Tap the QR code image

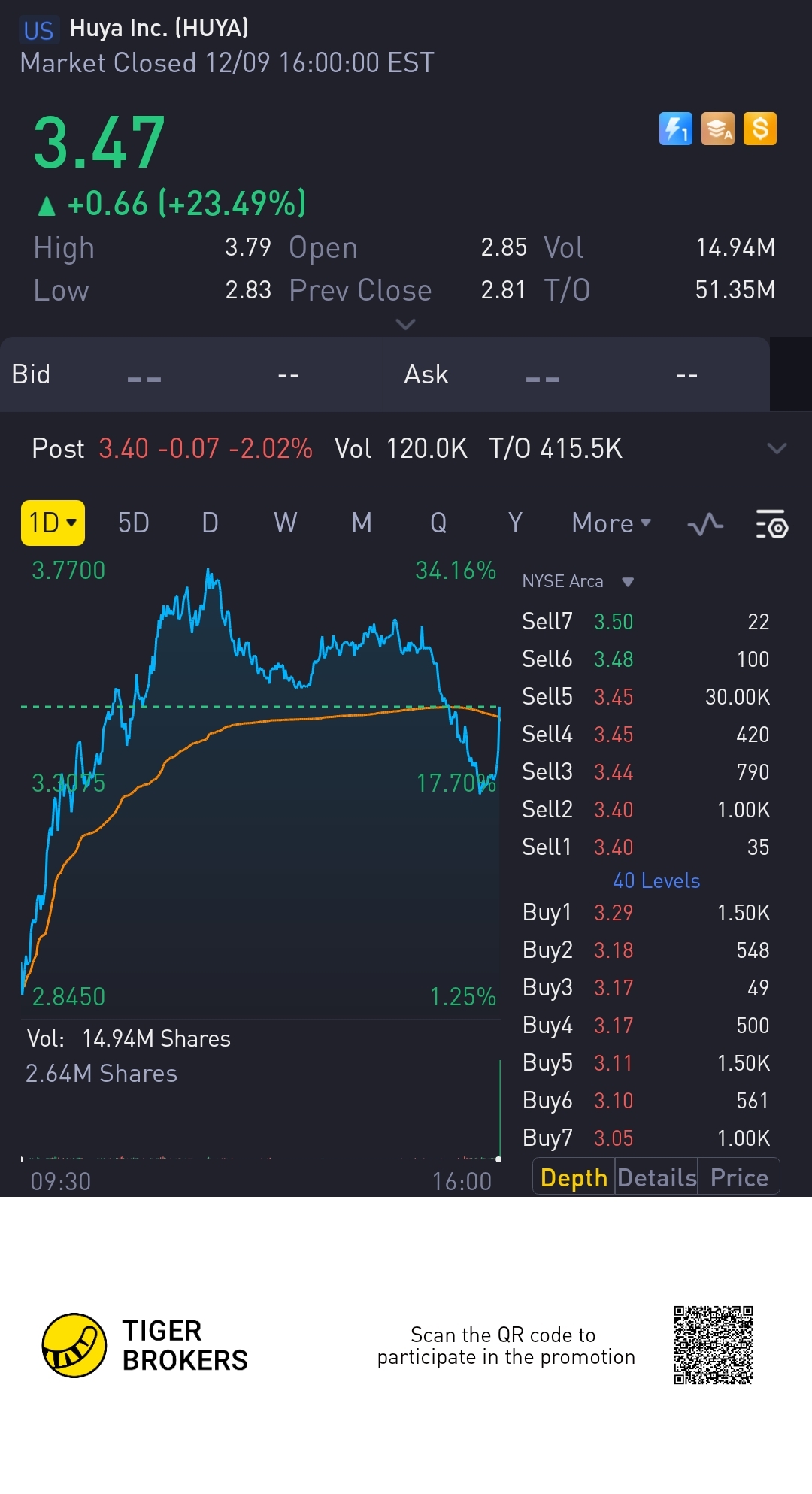(713, 1345)
